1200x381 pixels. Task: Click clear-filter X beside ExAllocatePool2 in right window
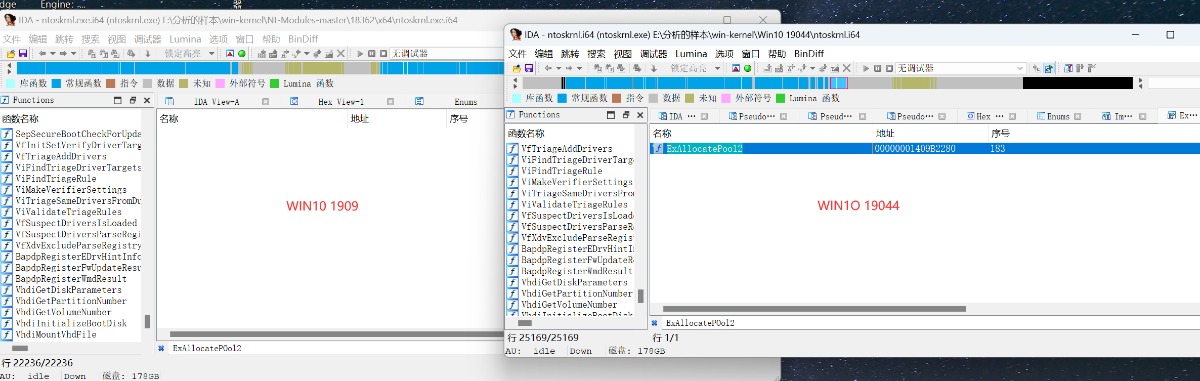click(x=655, y=323)
